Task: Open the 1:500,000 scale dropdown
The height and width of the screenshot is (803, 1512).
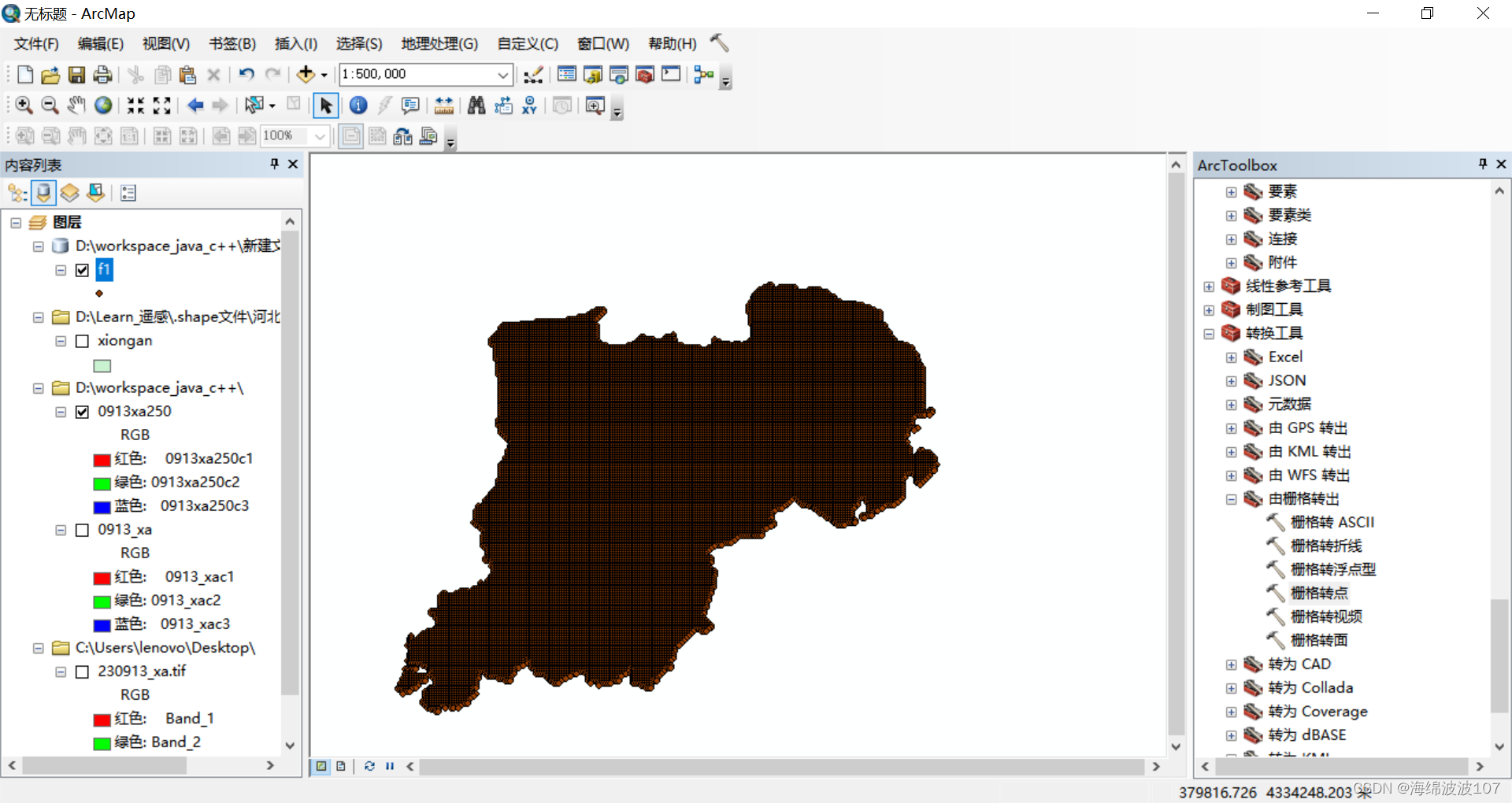Action: 502,74
